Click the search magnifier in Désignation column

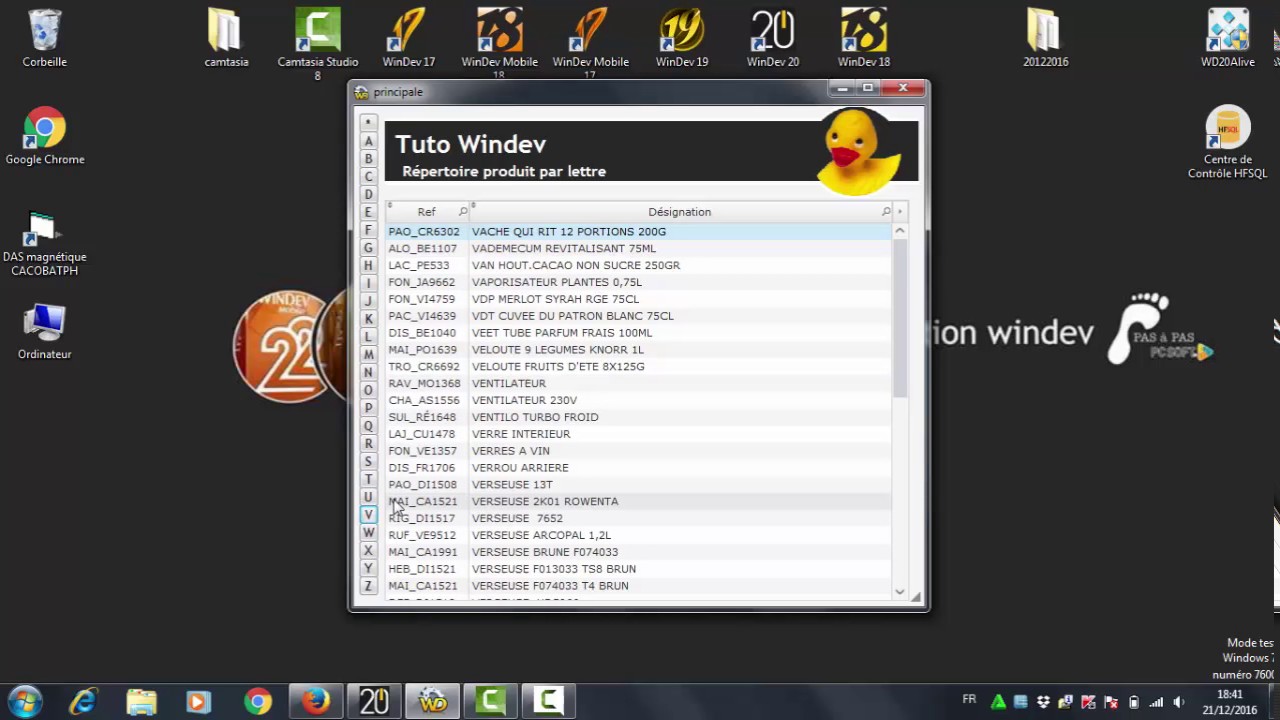886,211
